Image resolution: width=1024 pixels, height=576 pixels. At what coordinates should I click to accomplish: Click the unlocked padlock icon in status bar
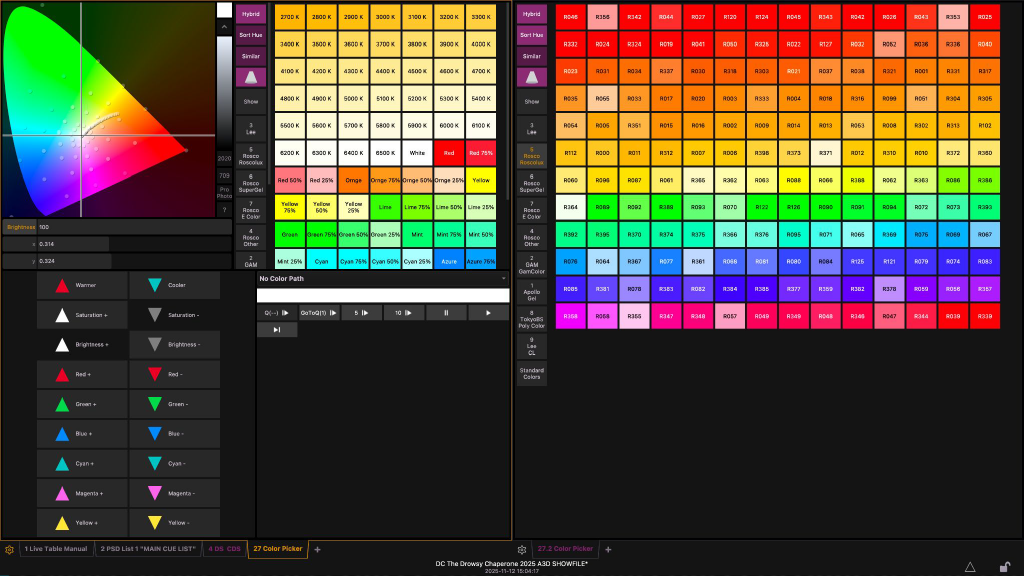click(x=1005, y=566)
